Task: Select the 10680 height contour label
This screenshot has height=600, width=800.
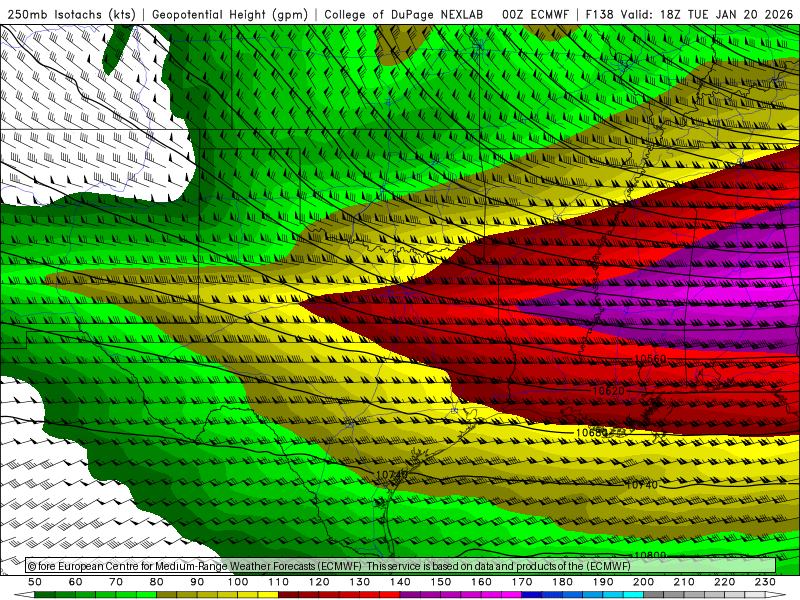Action: pos(592,433)
